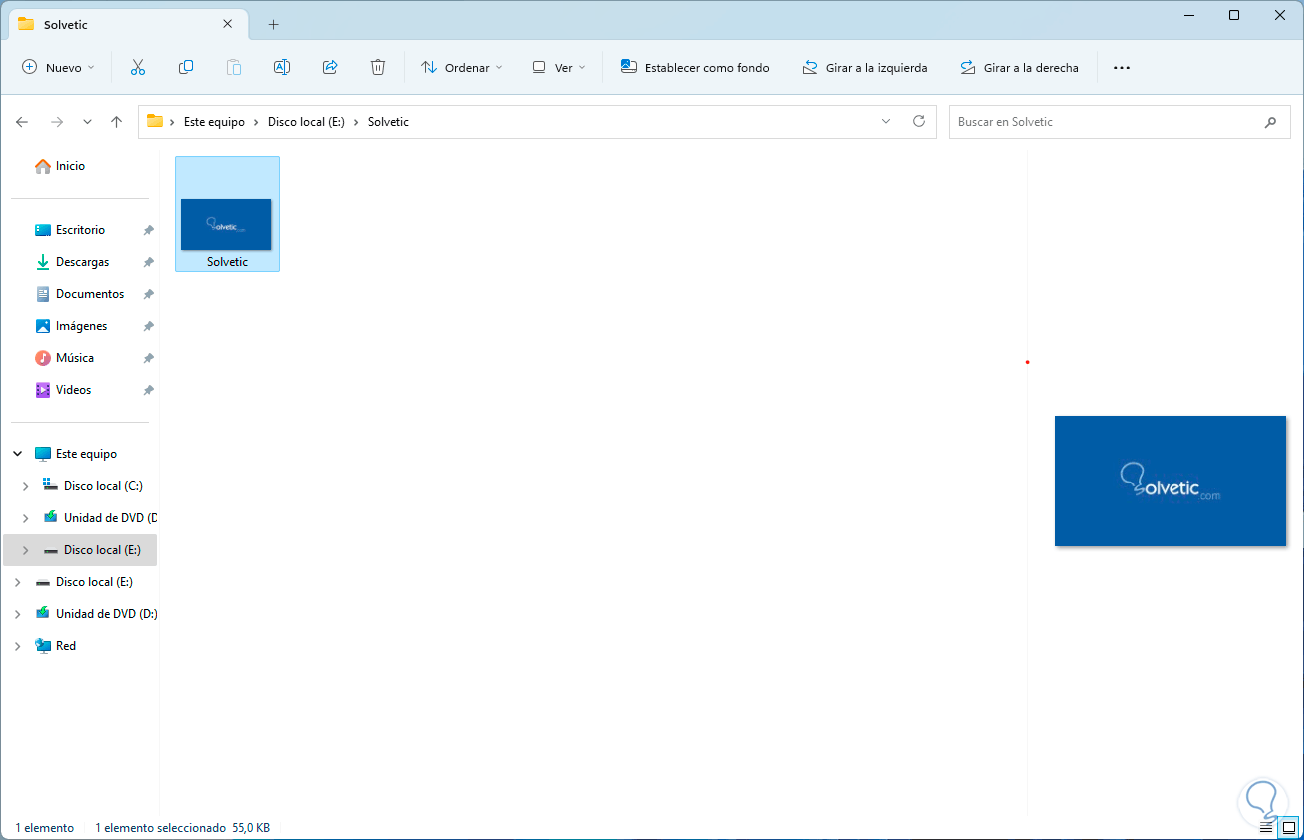
Task: Go up one folder level
Action: [x=116, y=122]
